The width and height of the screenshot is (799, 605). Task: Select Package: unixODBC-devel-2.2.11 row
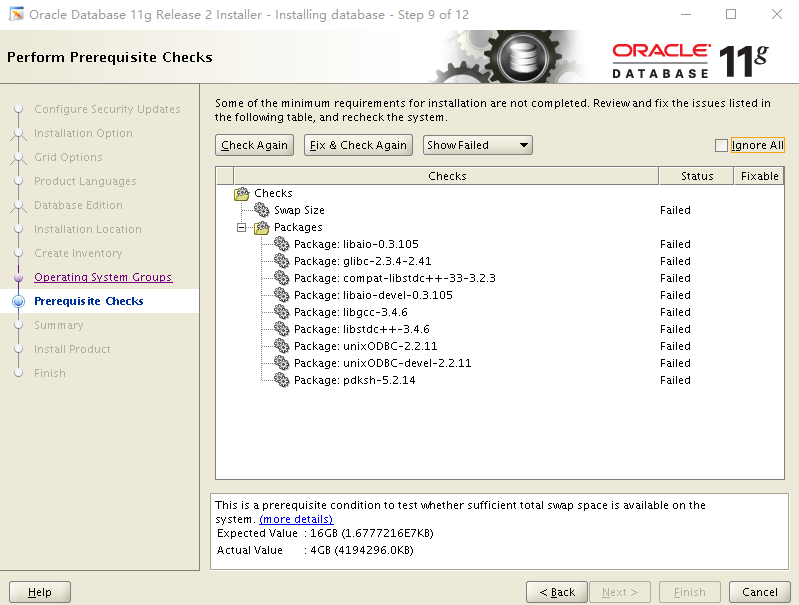(499, 363)
